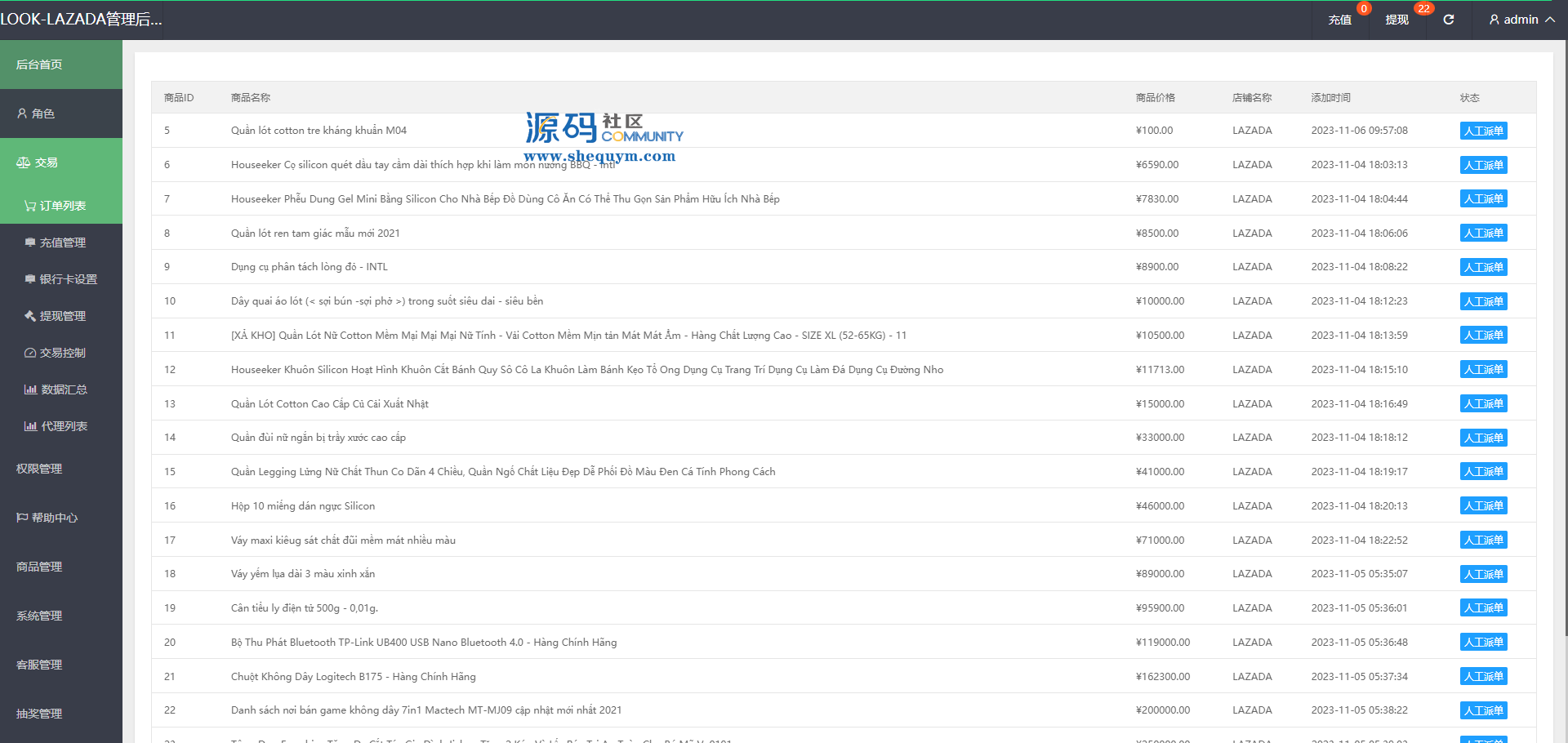
Task: Select product name 'Quần lót cotton tre kháng khuẩn M04'
Action: click(318, 131)
